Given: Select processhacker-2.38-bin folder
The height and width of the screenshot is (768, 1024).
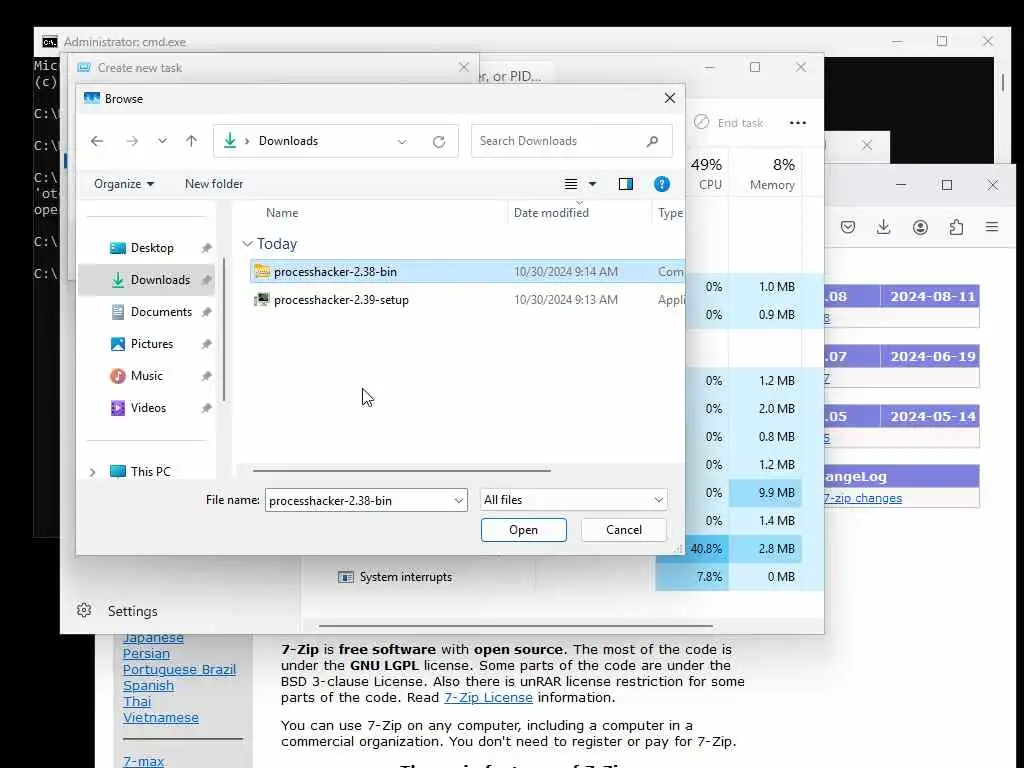Looking at the screenshot, I should coord(467,272).
